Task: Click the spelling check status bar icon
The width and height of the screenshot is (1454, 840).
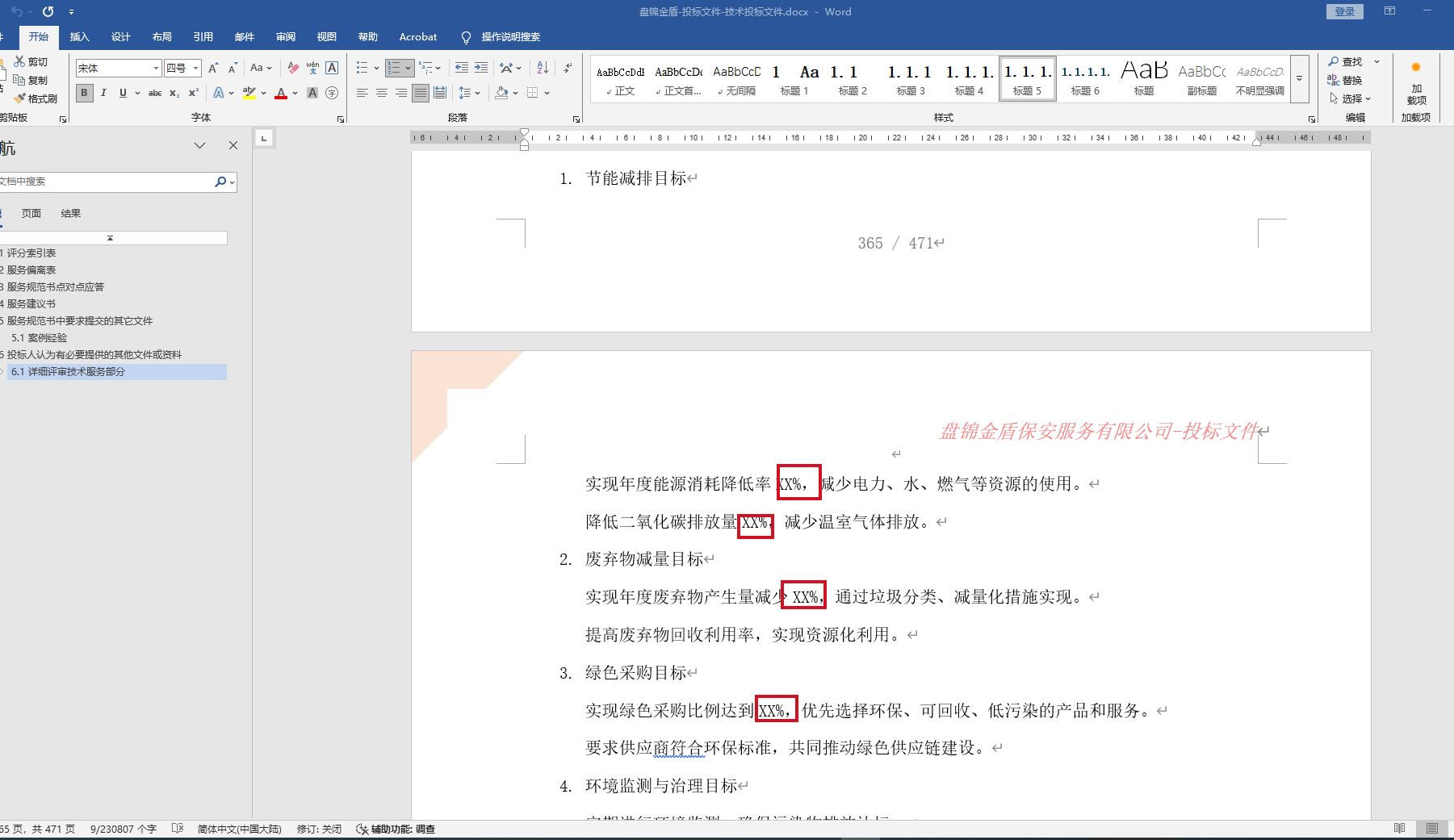Action: coord(178,829)
